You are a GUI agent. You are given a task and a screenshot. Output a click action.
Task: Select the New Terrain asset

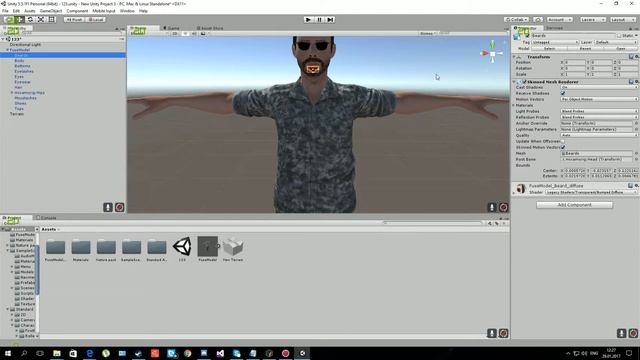click(x=233, y=249)
